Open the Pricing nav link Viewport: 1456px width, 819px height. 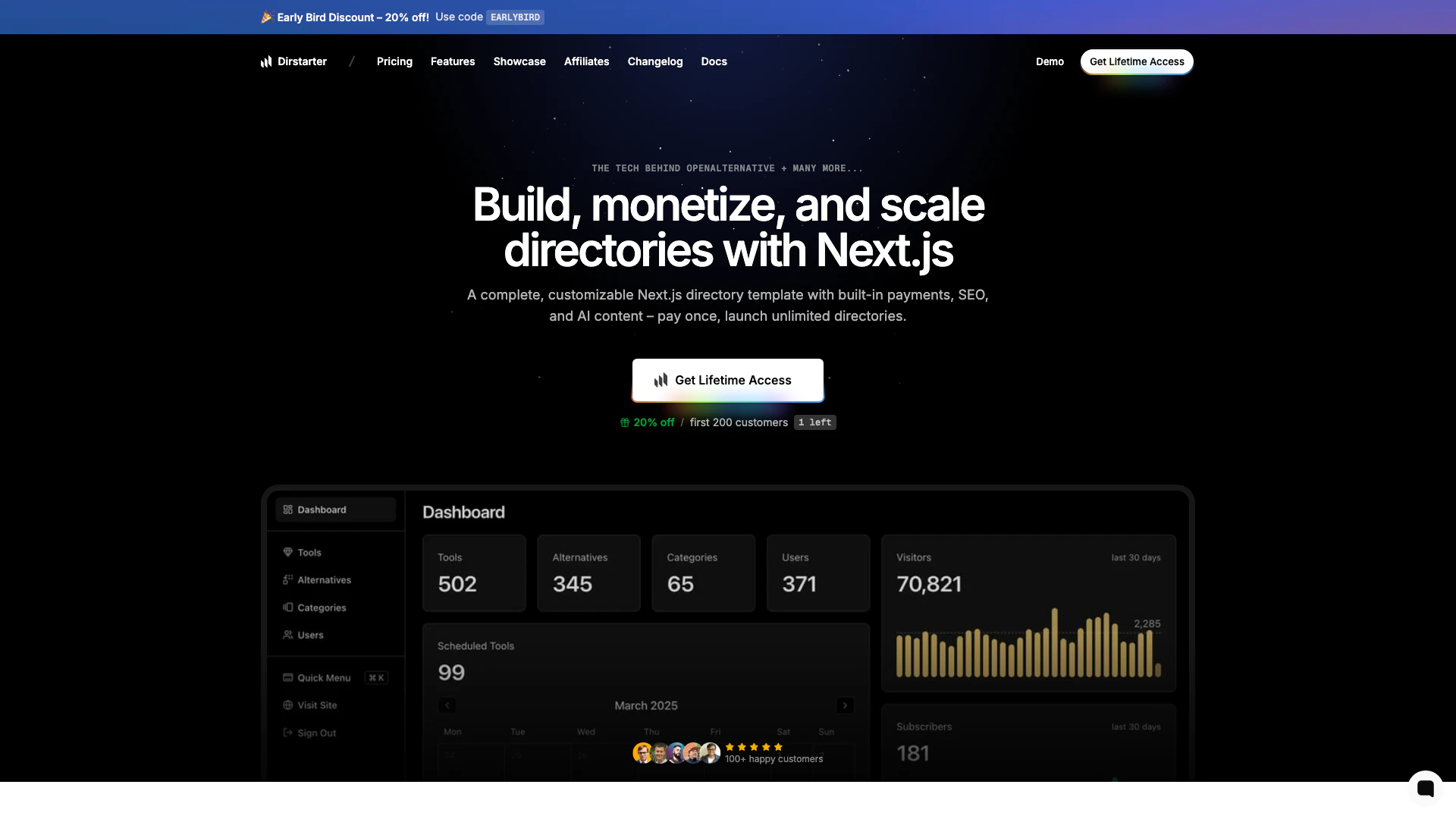(394, 61)
